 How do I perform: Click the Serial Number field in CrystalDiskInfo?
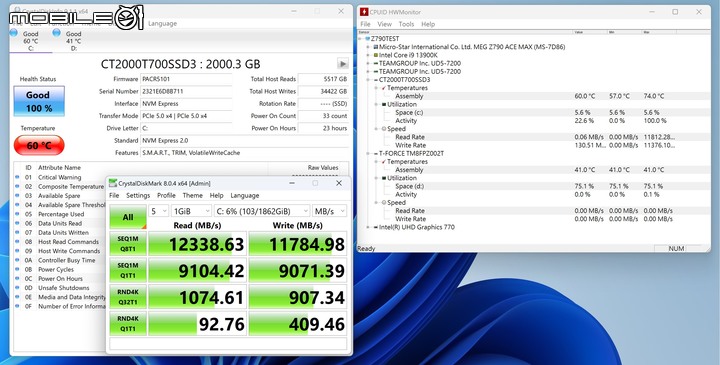186,91
